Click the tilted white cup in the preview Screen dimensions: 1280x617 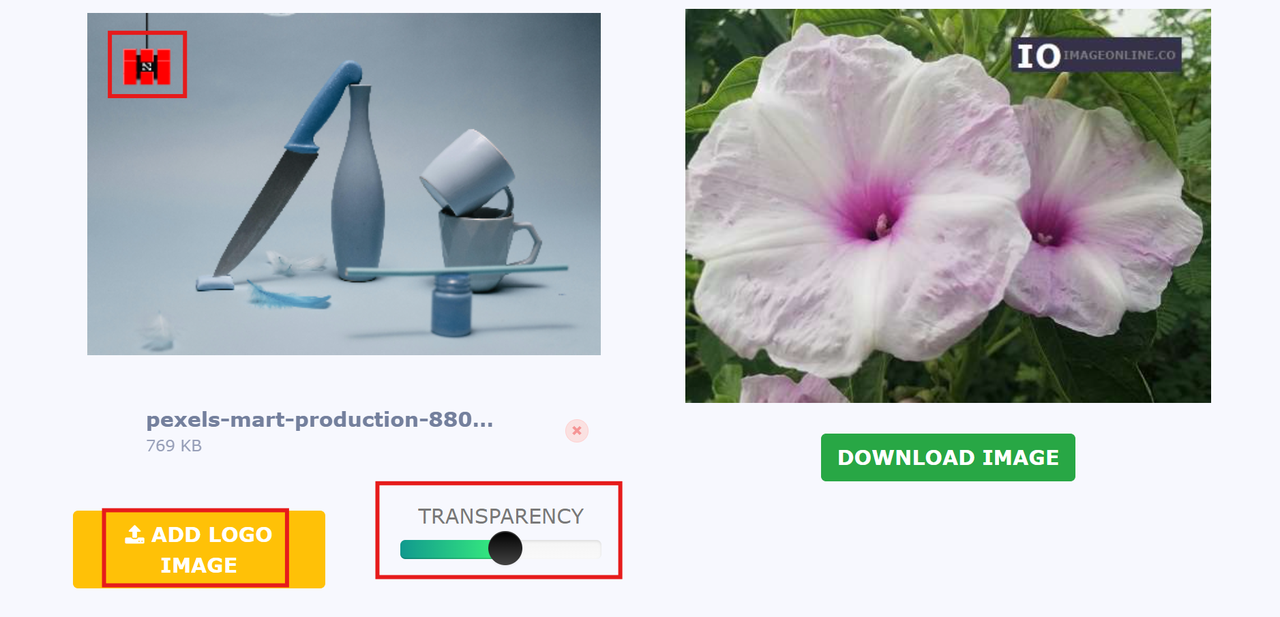(467, 171)
